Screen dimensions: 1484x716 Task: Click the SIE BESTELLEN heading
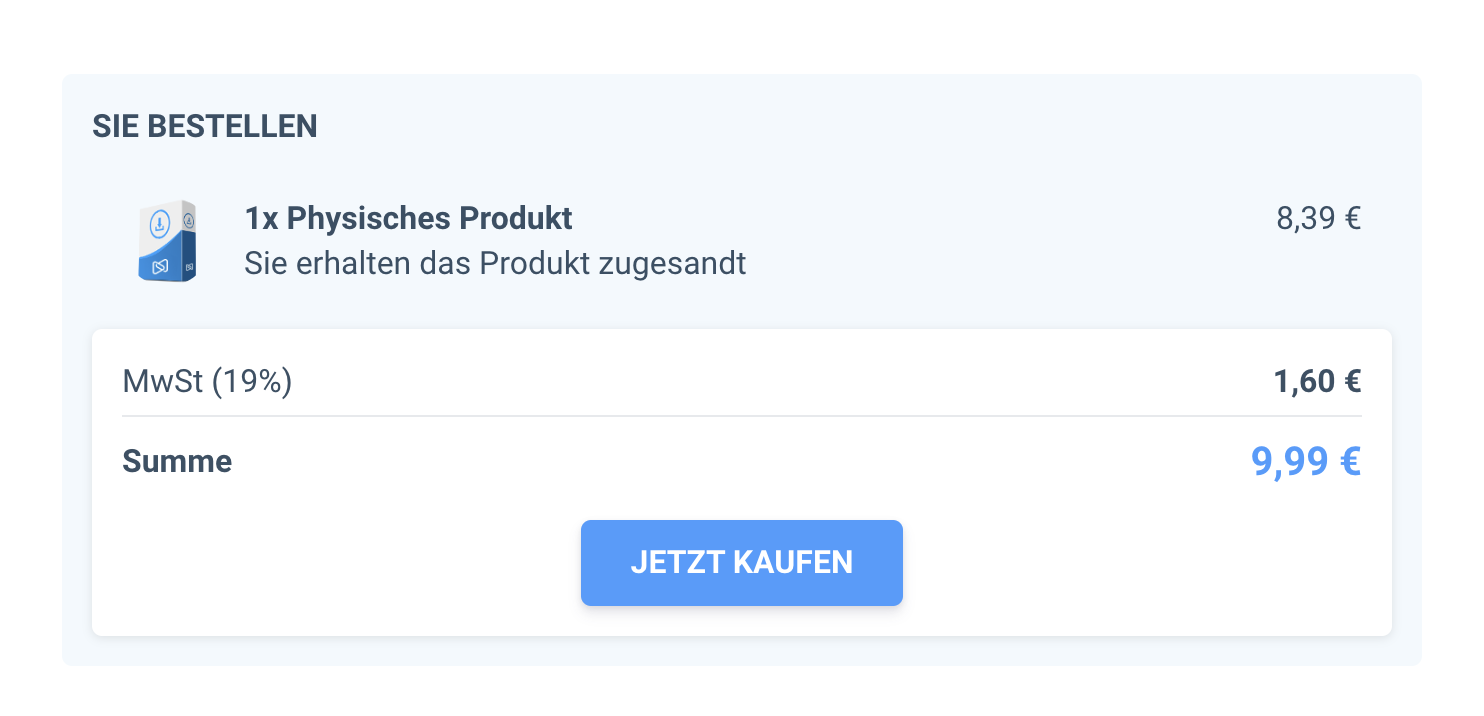204,127
